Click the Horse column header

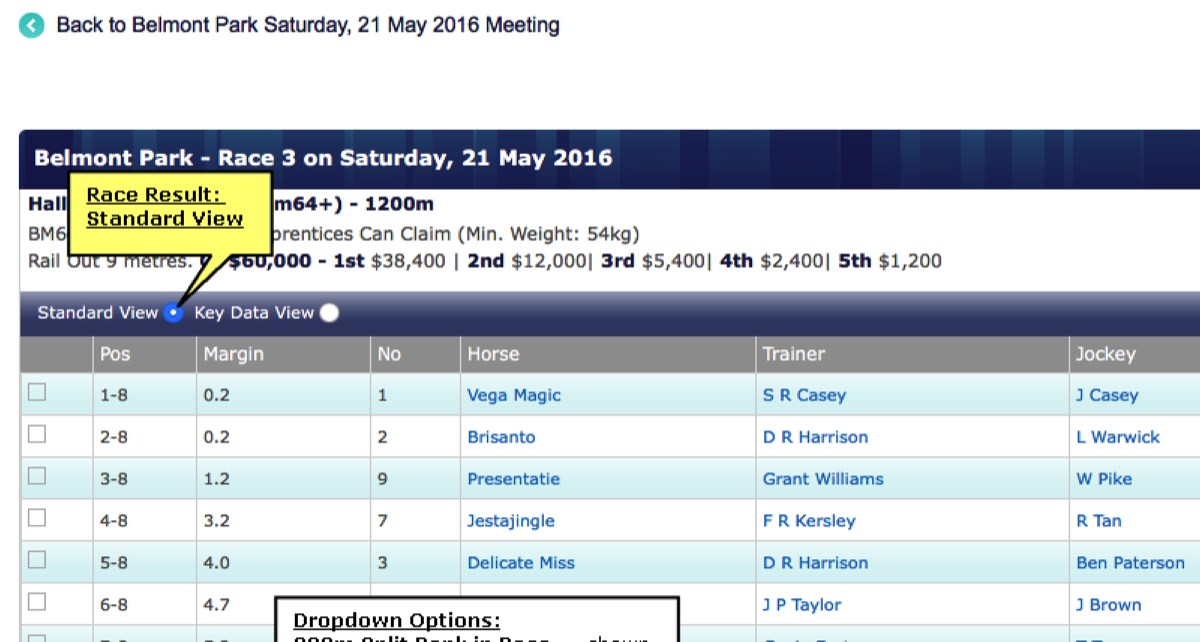493,354
